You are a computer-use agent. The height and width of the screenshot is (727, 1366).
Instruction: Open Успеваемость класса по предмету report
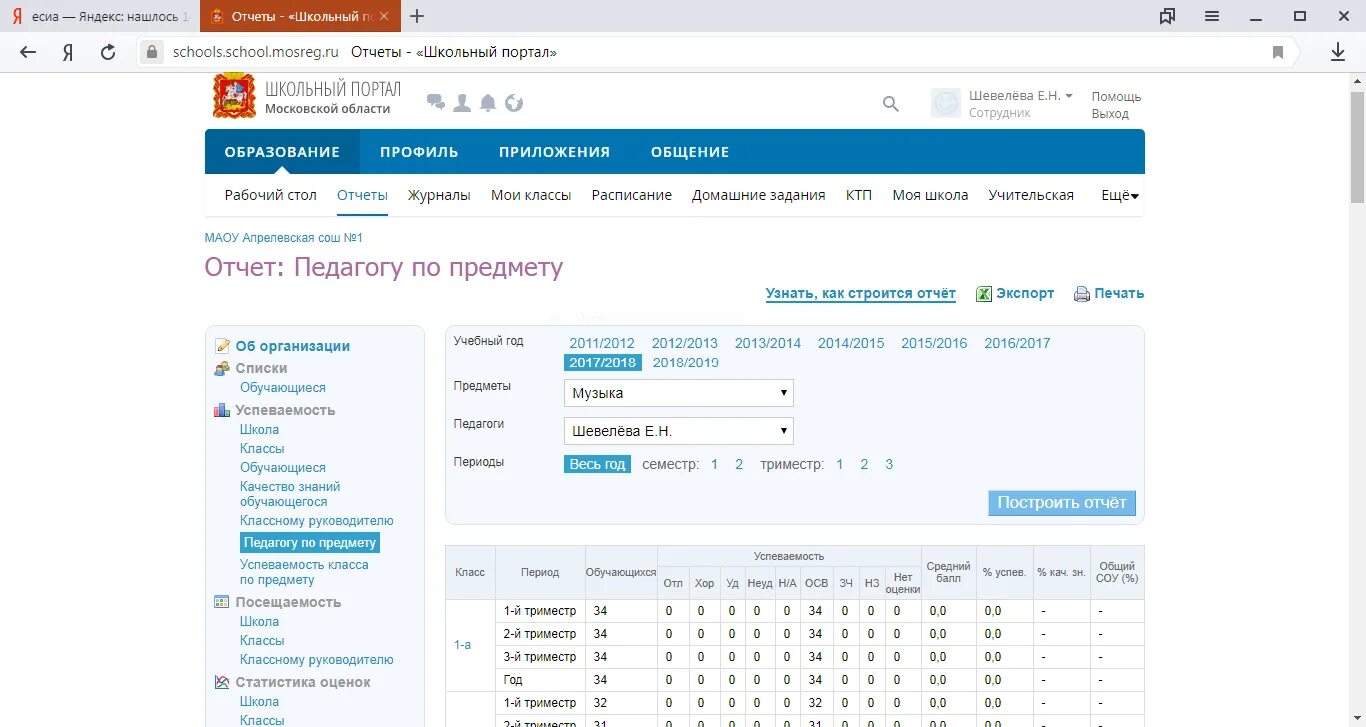pyautogui.click(x=304, y=572)
